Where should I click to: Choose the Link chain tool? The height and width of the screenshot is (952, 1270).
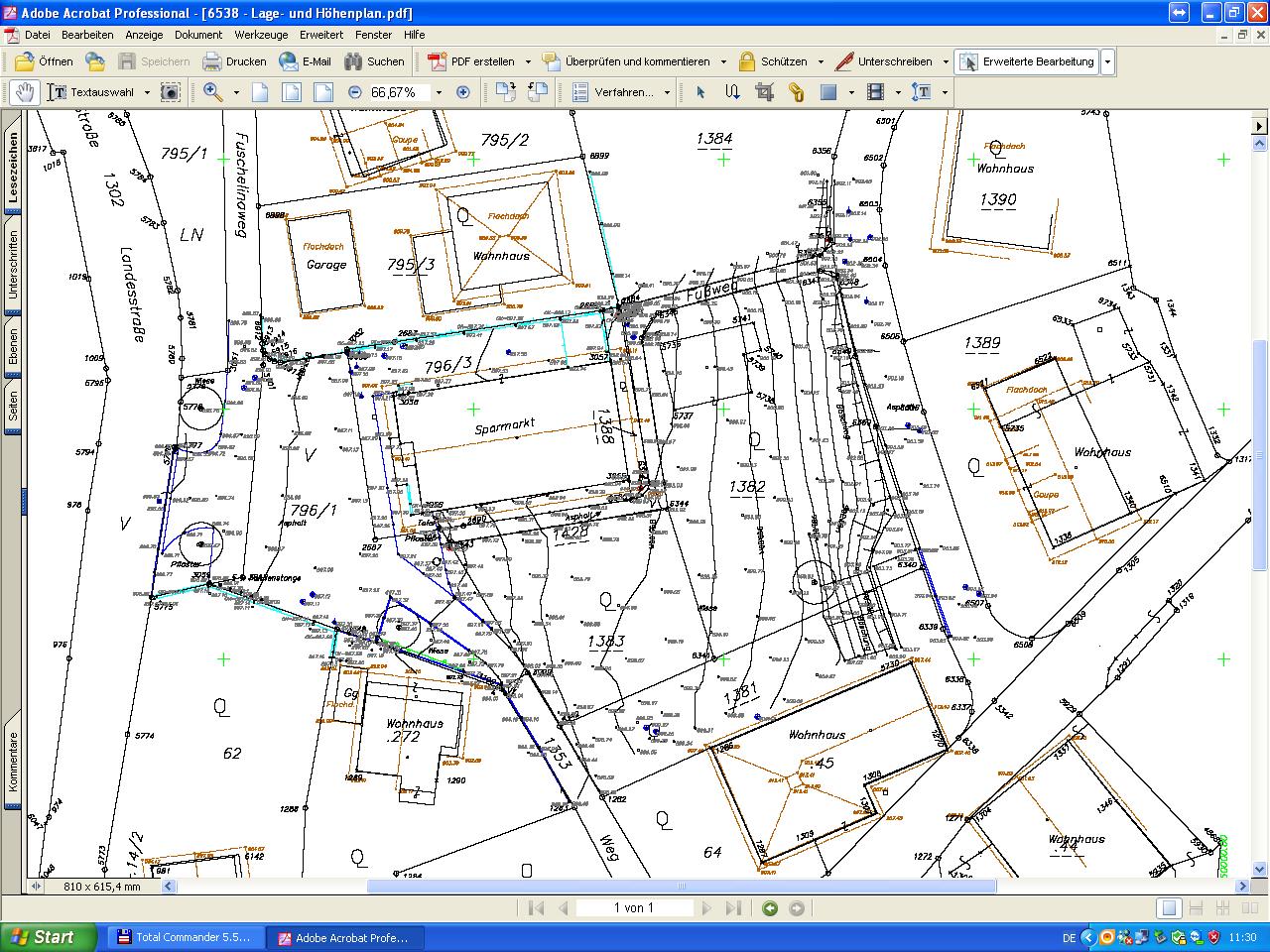[x=796, y=92]
